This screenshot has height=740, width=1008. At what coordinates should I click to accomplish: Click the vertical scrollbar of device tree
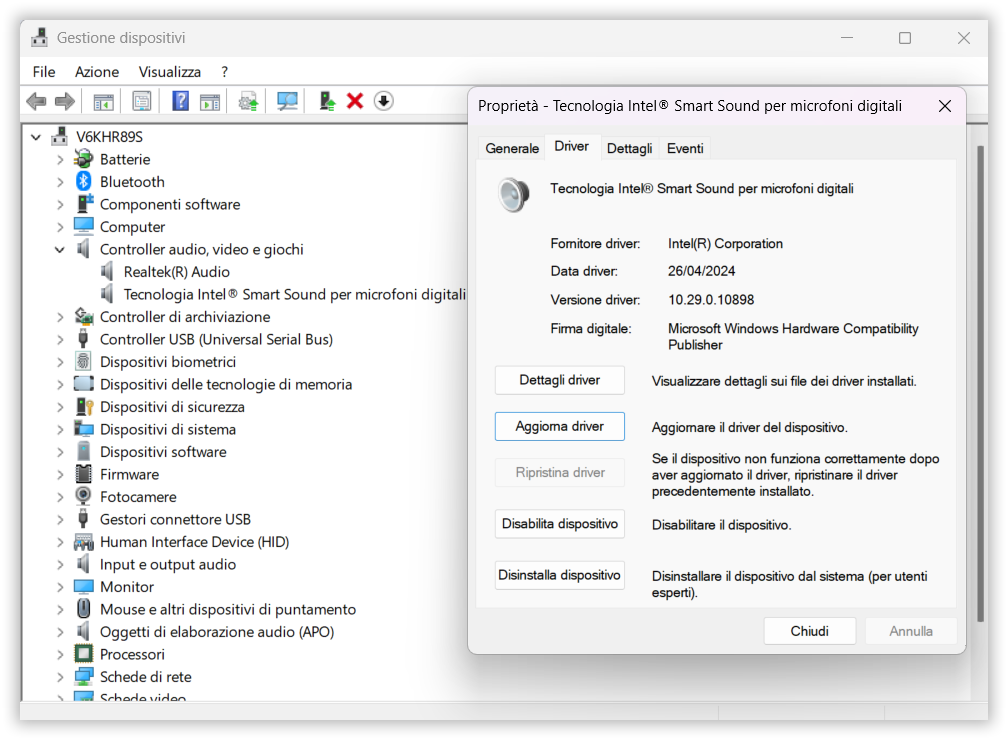pos(980,384)
